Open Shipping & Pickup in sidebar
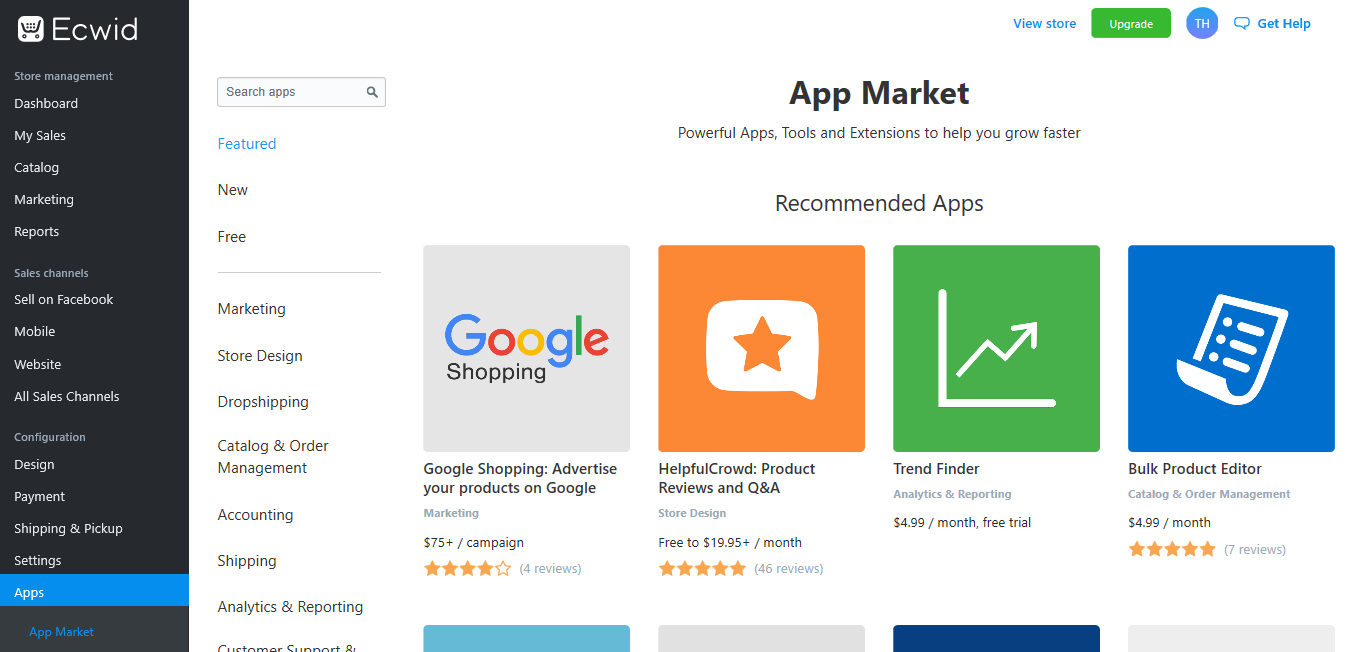 coord(68,528)
